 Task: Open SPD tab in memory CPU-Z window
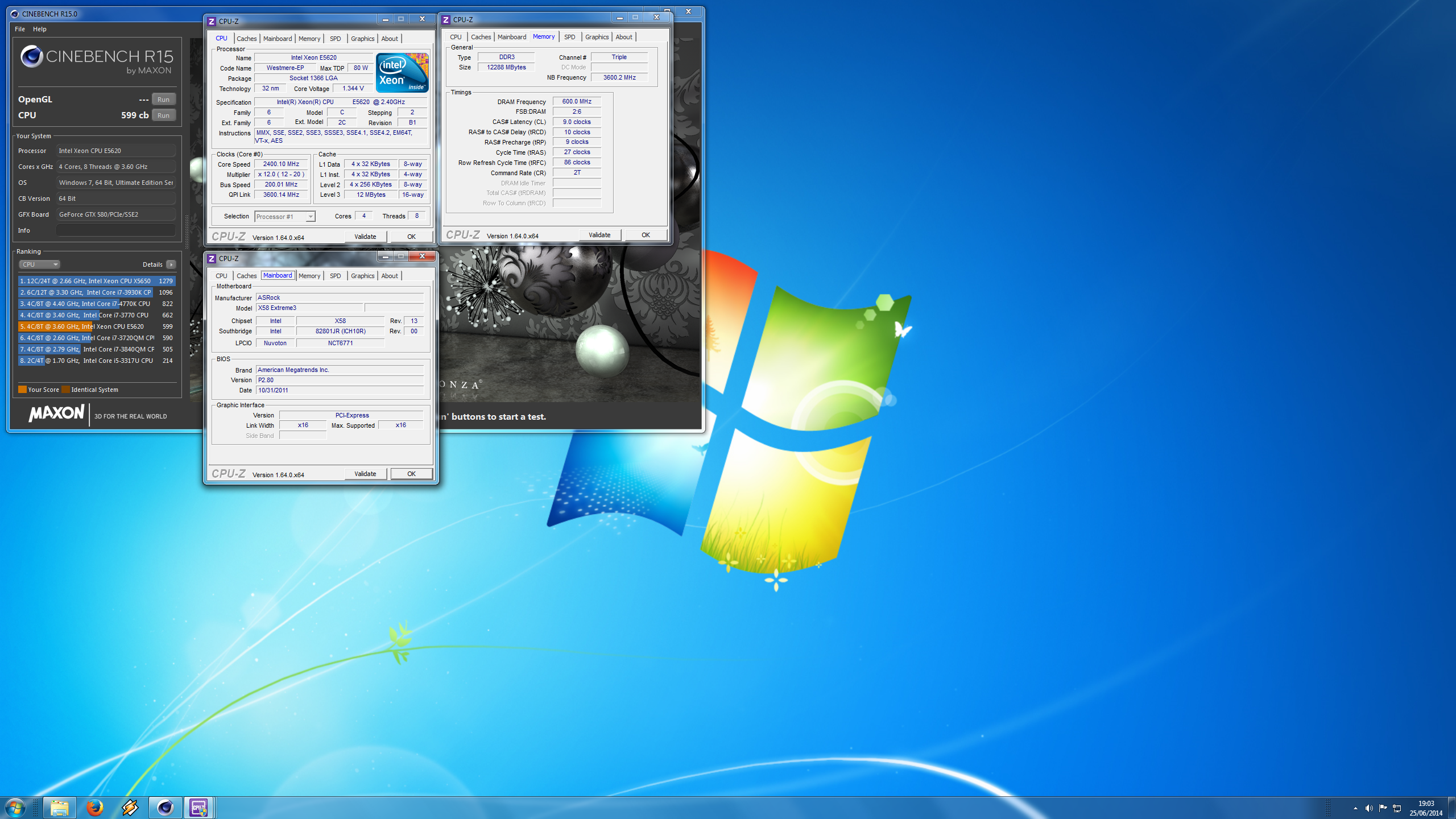click(569, 37)
